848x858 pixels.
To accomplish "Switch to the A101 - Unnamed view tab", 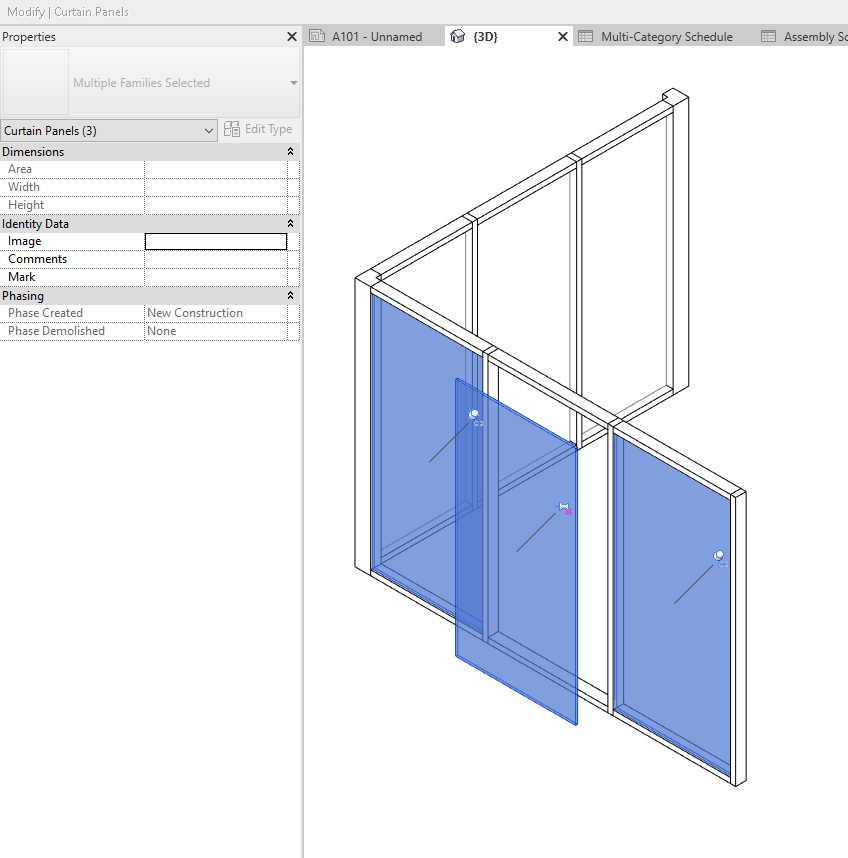I will click(375, 35).
